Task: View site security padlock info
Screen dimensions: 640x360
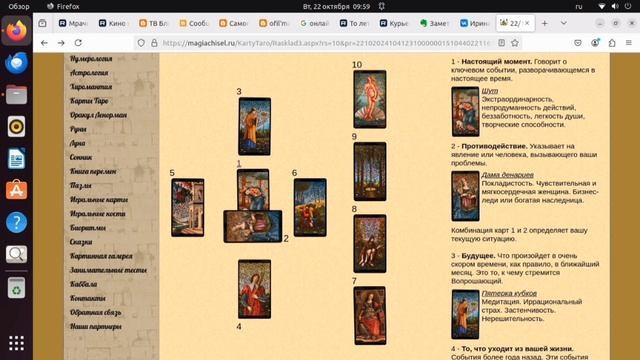Action: pyautogui.click(x=154, y=43)
